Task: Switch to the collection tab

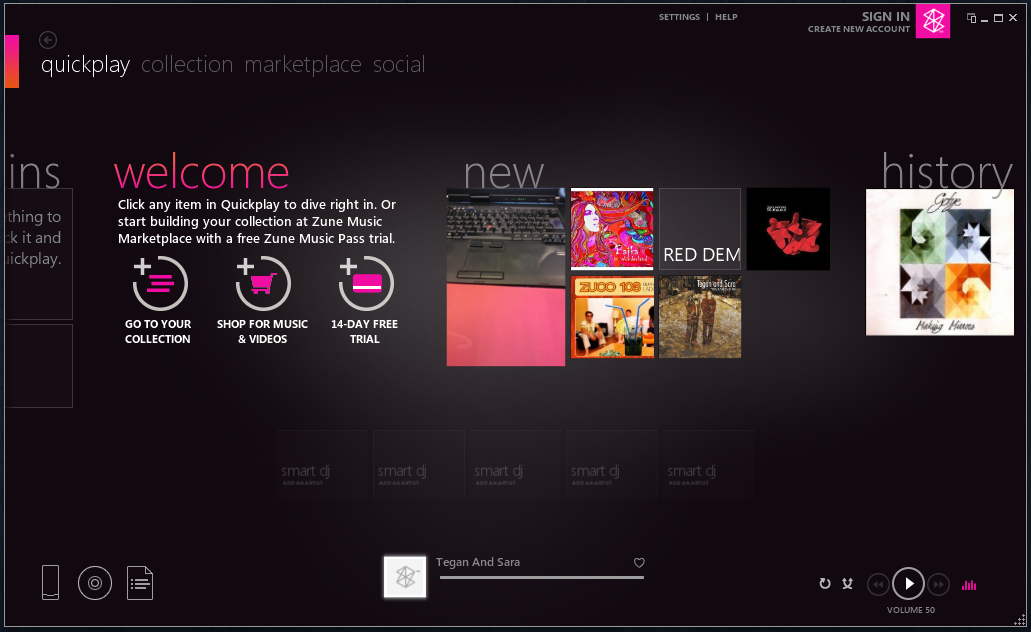Action: tap(187, 65)
